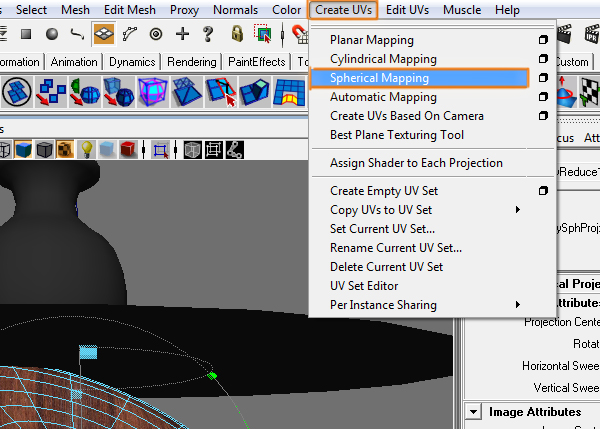Open the Edit Mesh menu

[130, 10]
